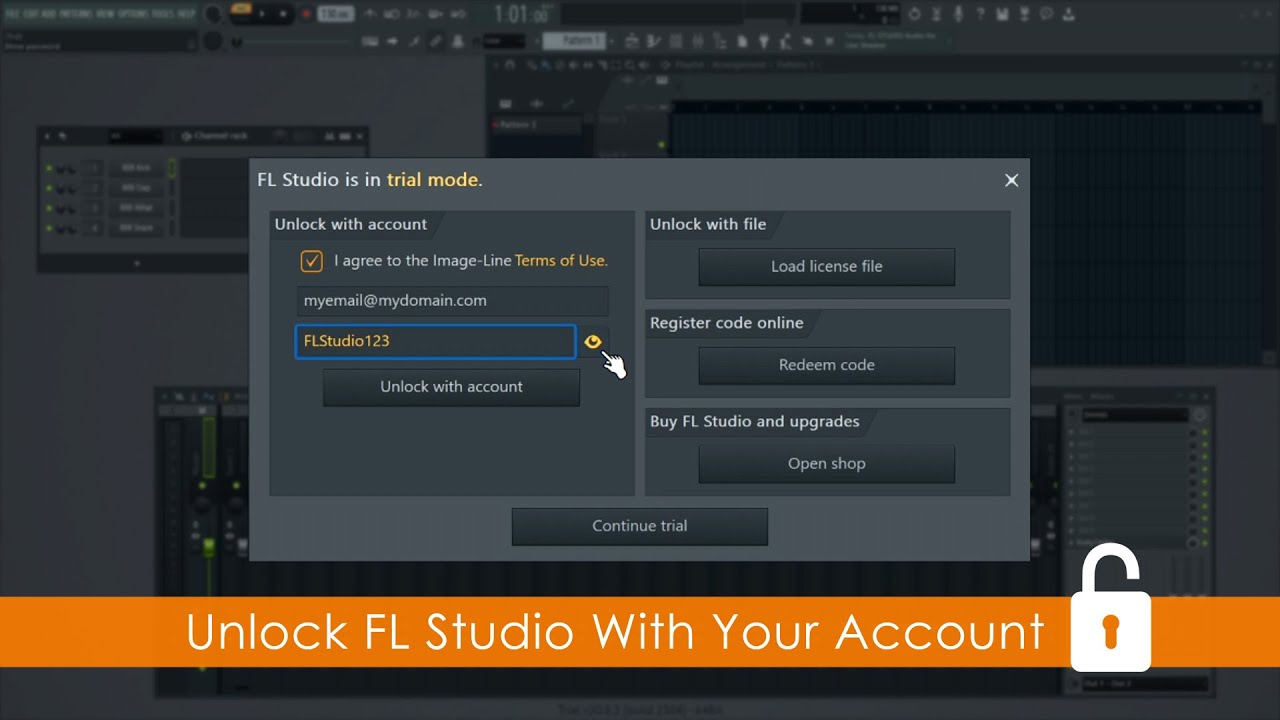Click the 'Buy FL Studio and upgrades' header
Viewport: 1280px width, 720px height.
pos(755,421)
